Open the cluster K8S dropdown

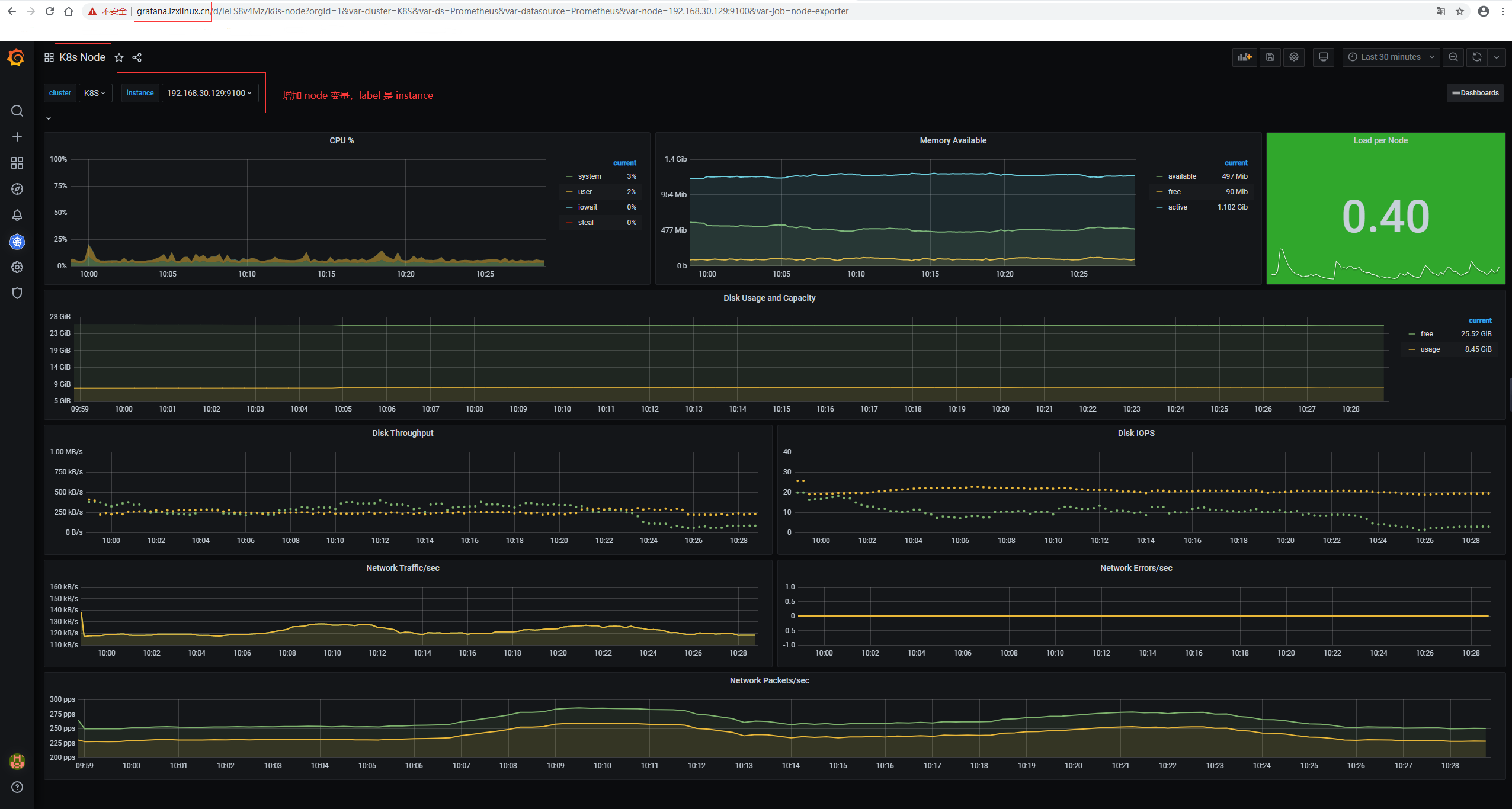[x=95, y=93]
